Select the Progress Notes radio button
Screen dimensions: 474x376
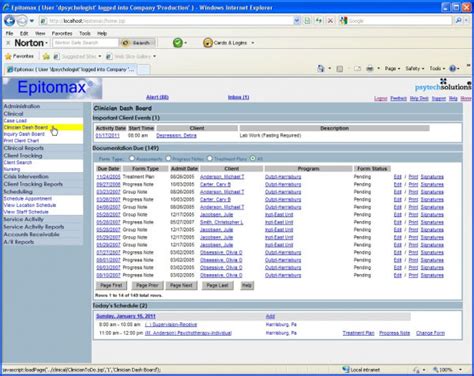point(168,158)
